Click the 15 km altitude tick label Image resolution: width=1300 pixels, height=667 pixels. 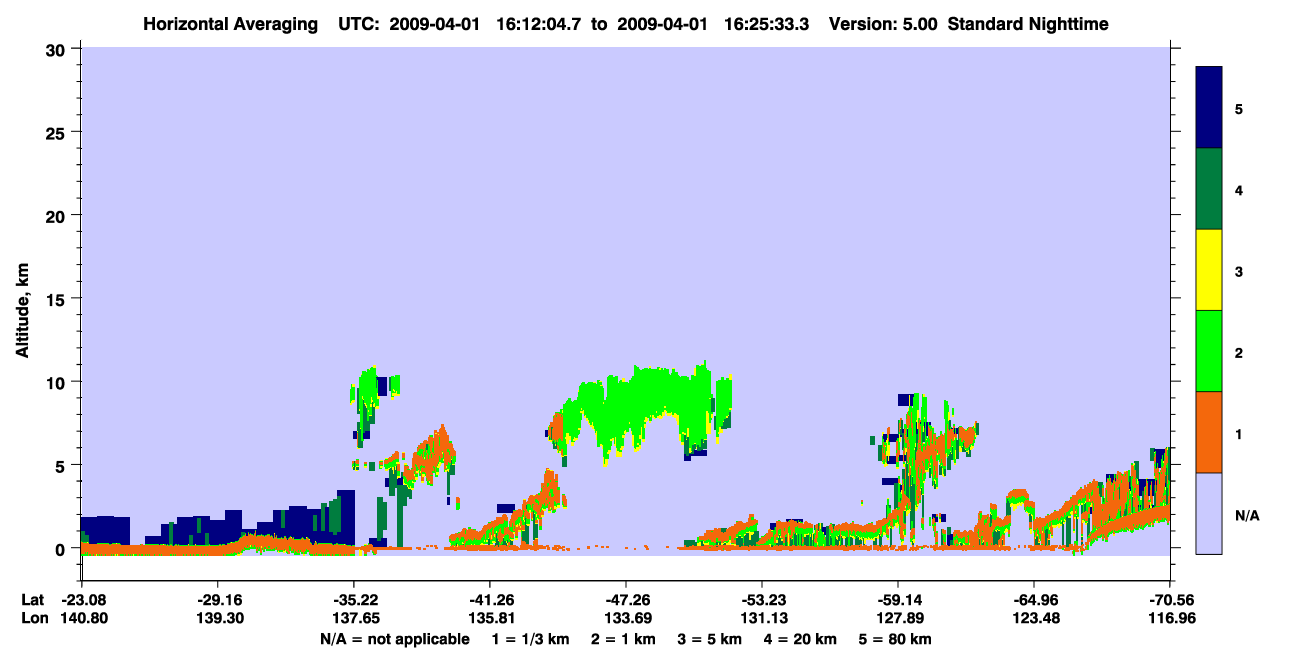(57, 299)
